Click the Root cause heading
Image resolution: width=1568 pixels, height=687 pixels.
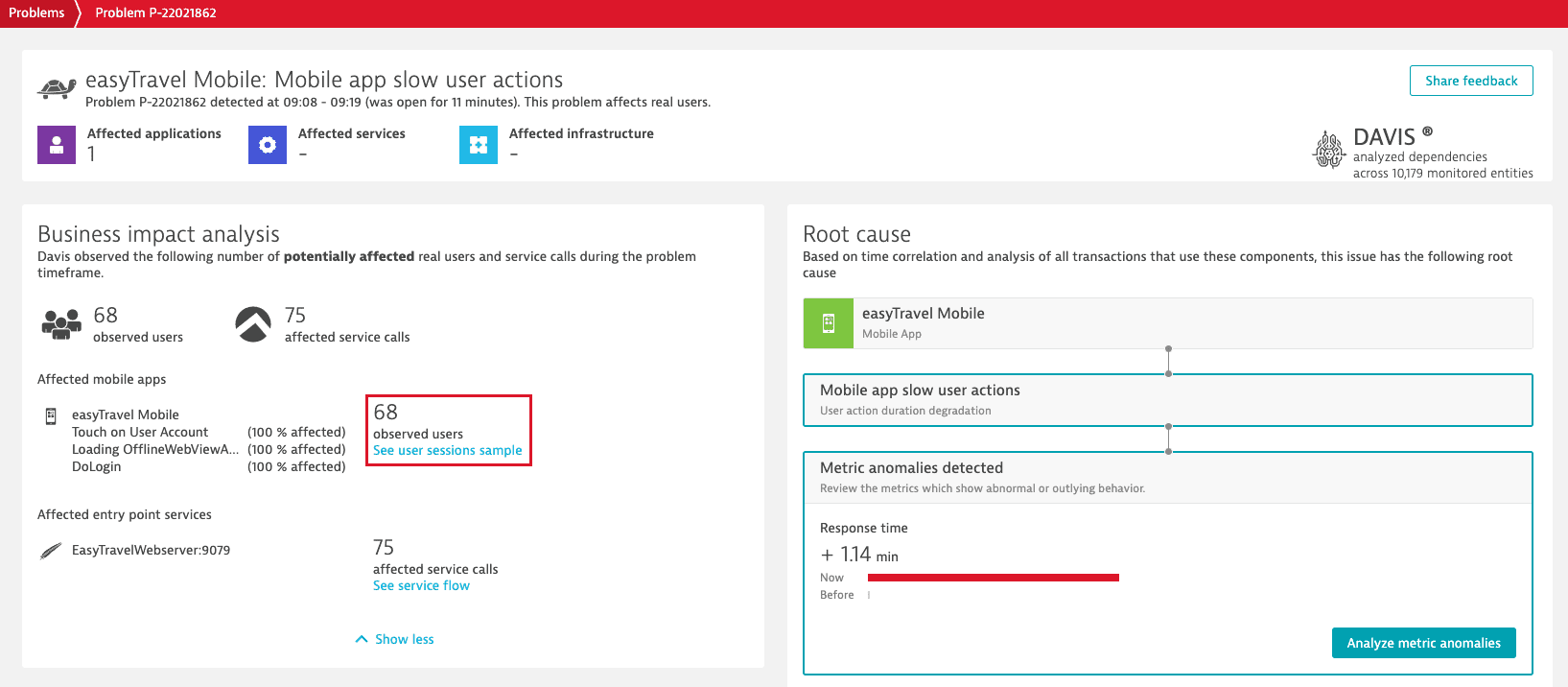pyautogui.click(x=856, y=234)
